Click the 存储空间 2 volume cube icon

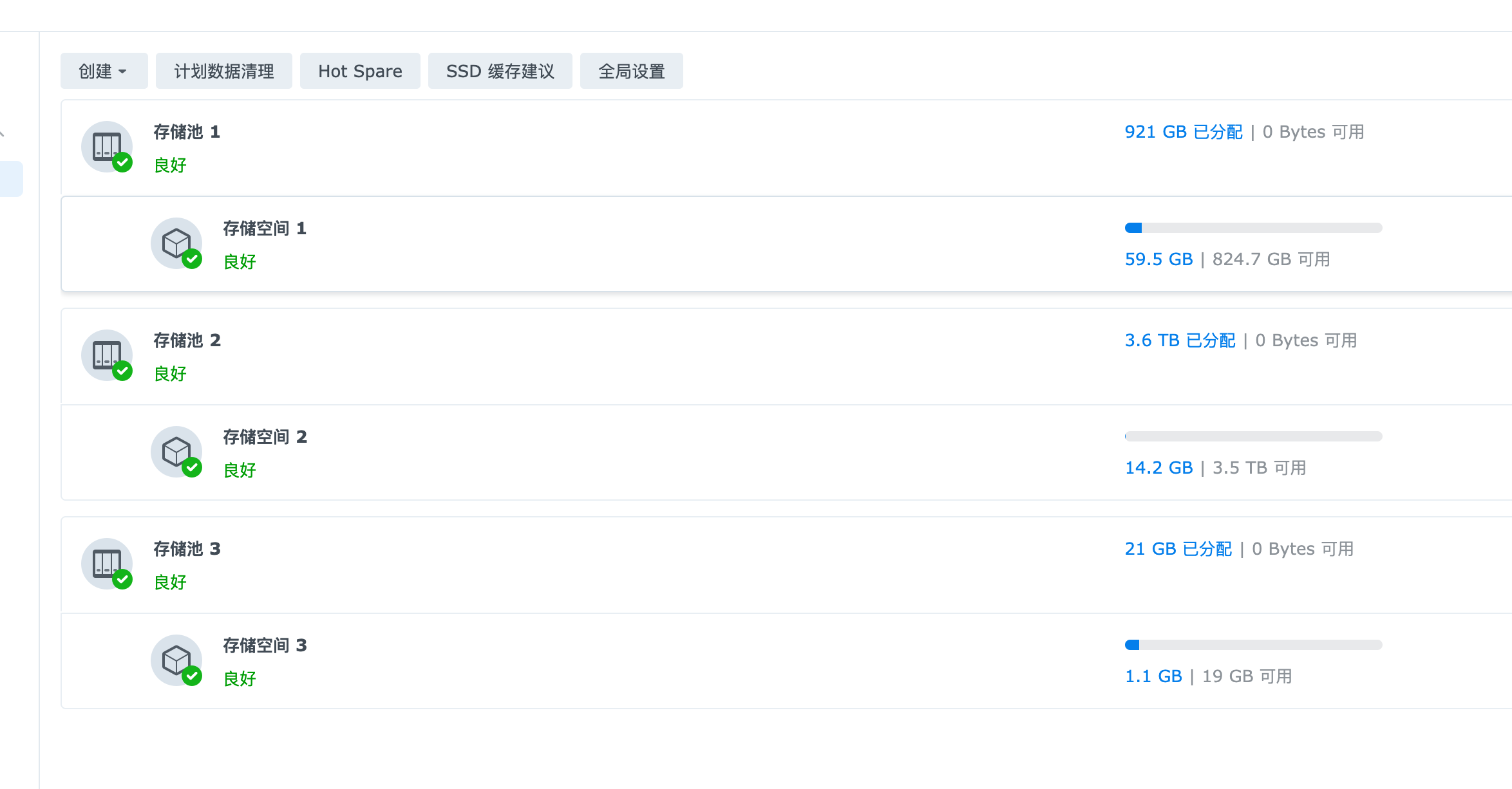(x=176, y=451)
